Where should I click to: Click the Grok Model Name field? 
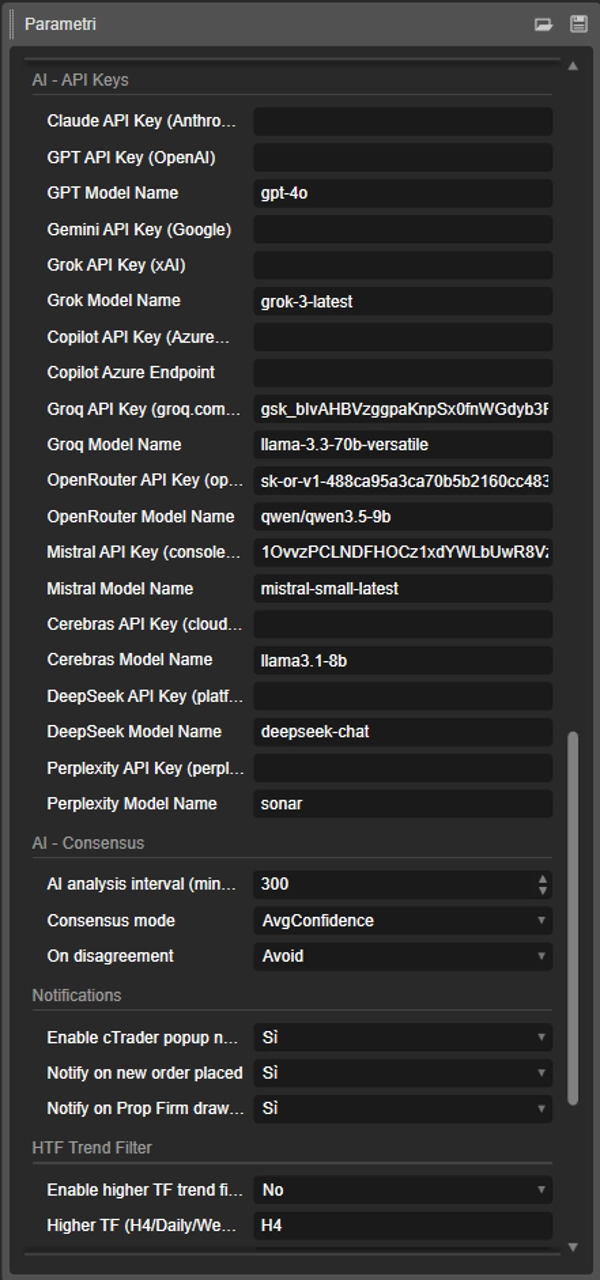coord(402,301)
